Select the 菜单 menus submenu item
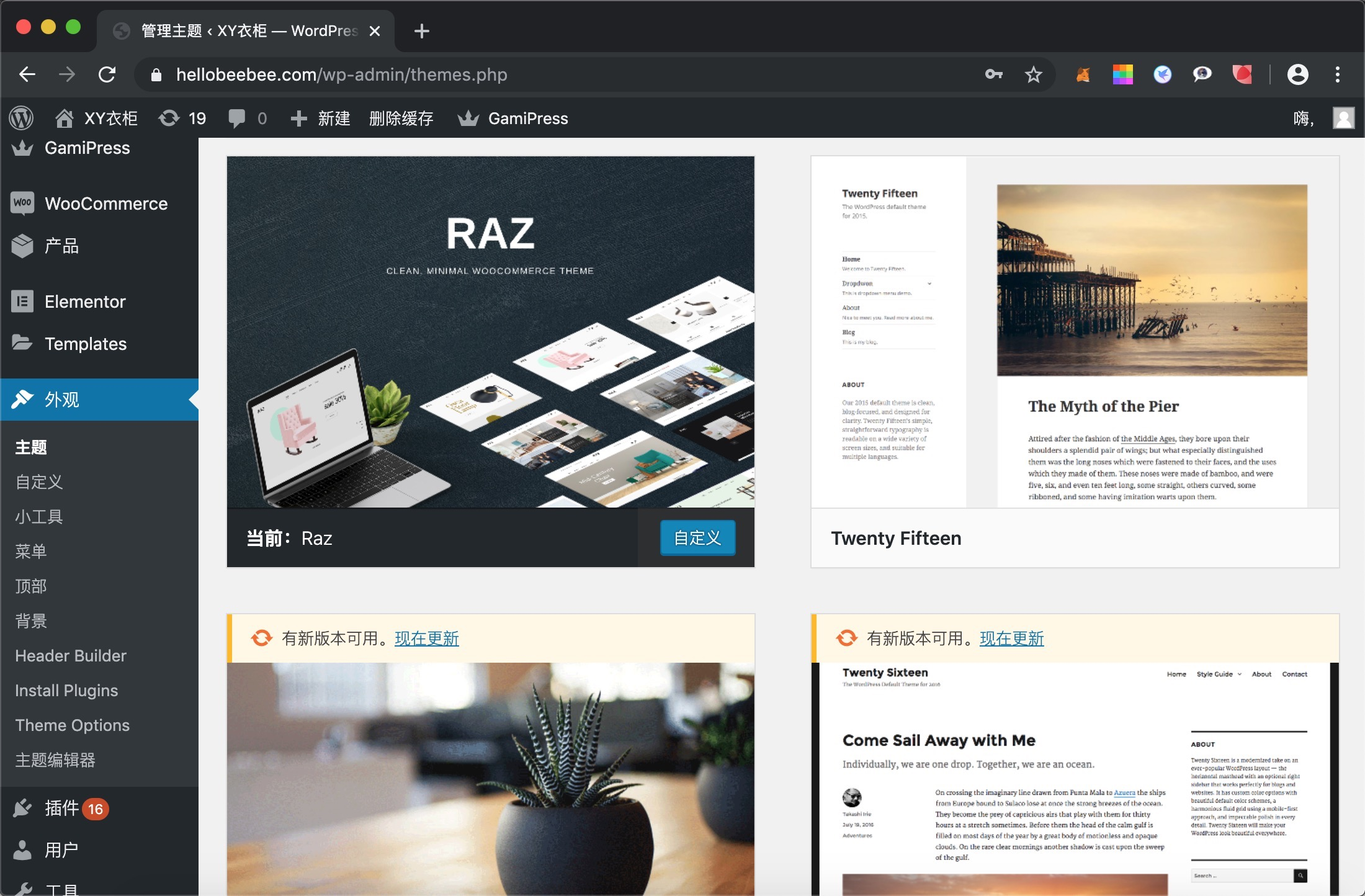The width and height of the screenshot is (1365, 896). pyautogui.click(x=31, y=551)
